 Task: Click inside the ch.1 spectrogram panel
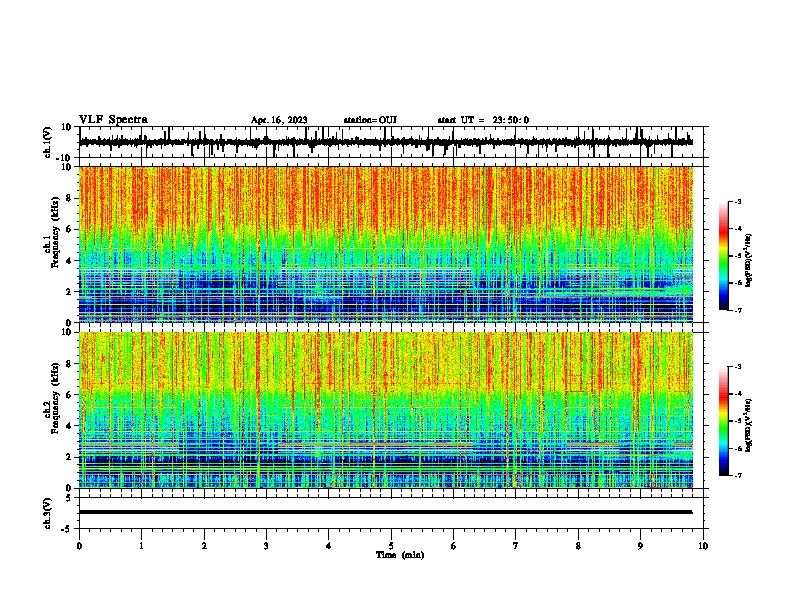(386, 244)
